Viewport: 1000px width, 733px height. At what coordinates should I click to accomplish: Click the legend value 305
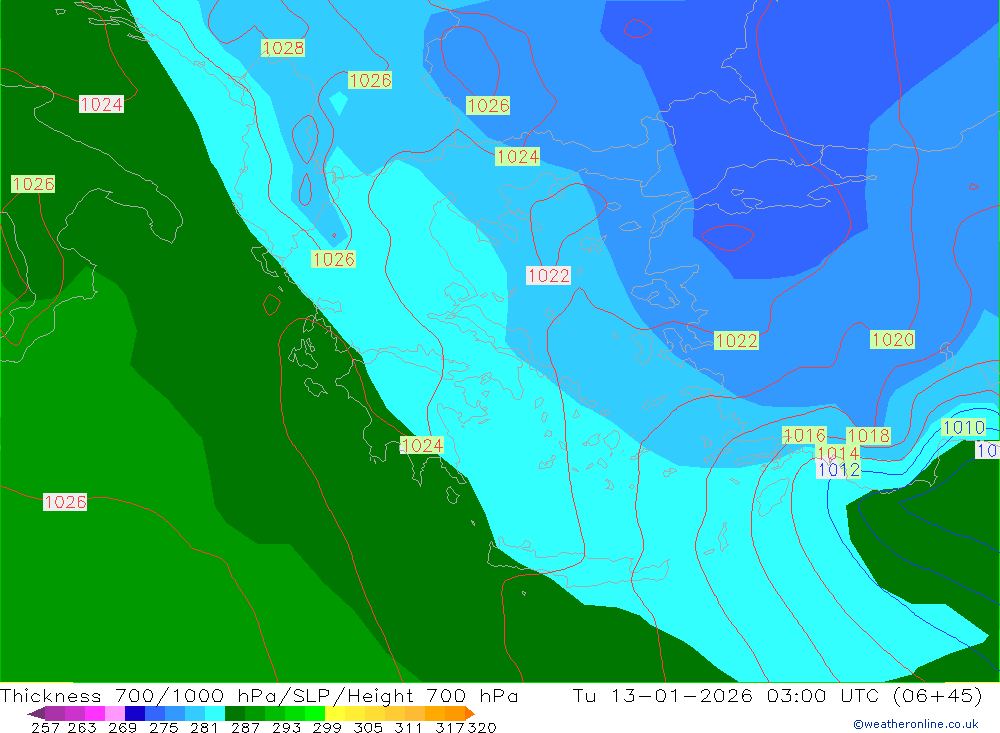pyautogui.click(x=367, y=727)
